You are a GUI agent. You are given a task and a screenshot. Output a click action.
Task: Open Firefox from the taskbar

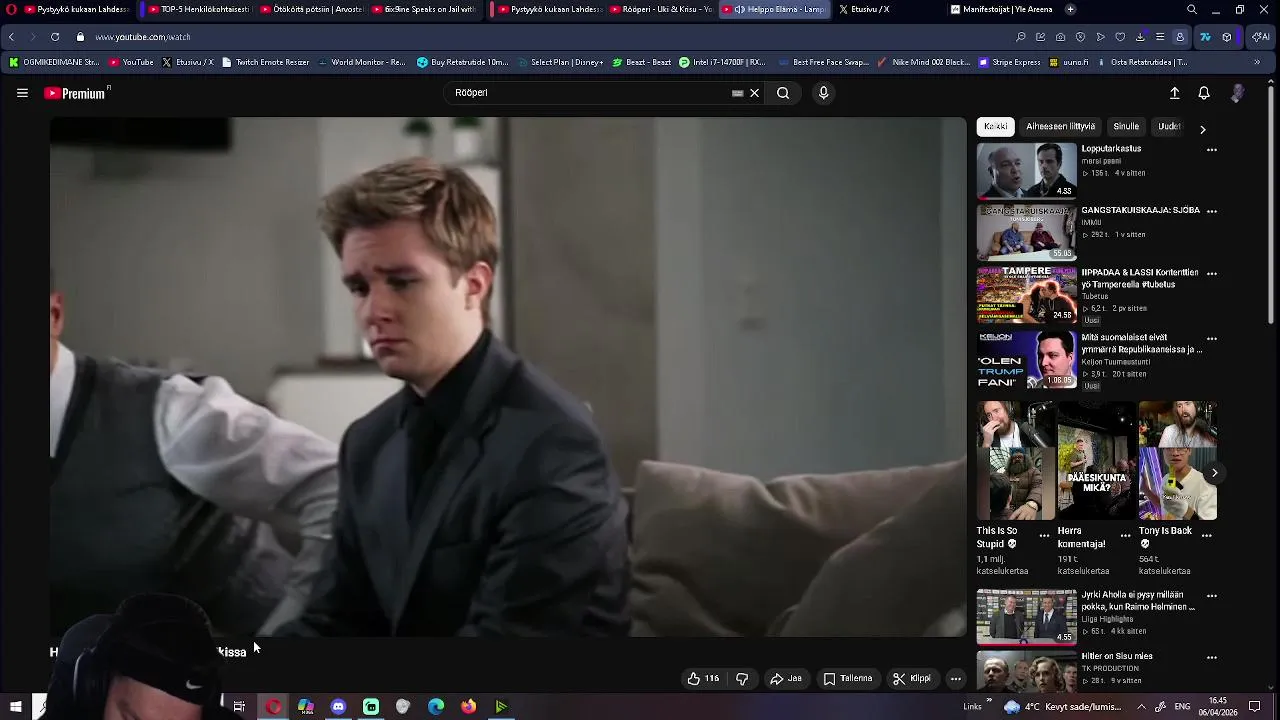(x=468, y=707)
